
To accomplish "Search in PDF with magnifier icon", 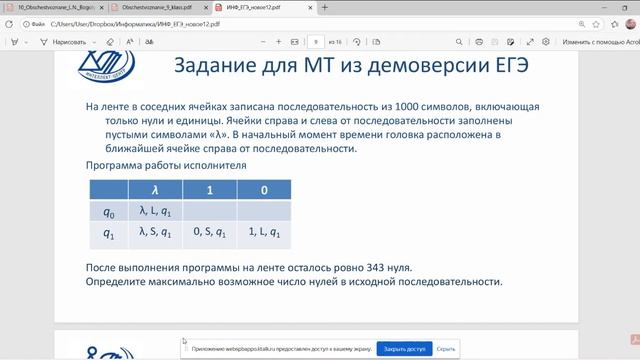I will tap(459, 42).
